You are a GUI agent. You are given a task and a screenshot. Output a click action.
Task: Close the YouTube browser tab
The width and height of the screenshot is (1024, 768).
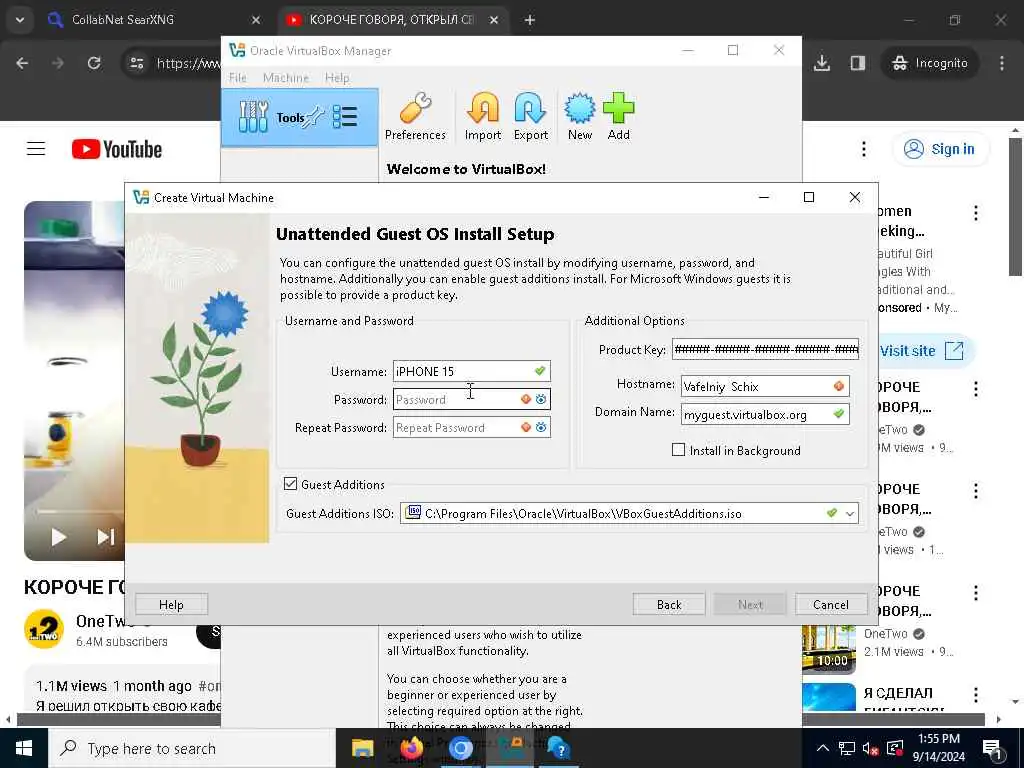coord(494,20)
